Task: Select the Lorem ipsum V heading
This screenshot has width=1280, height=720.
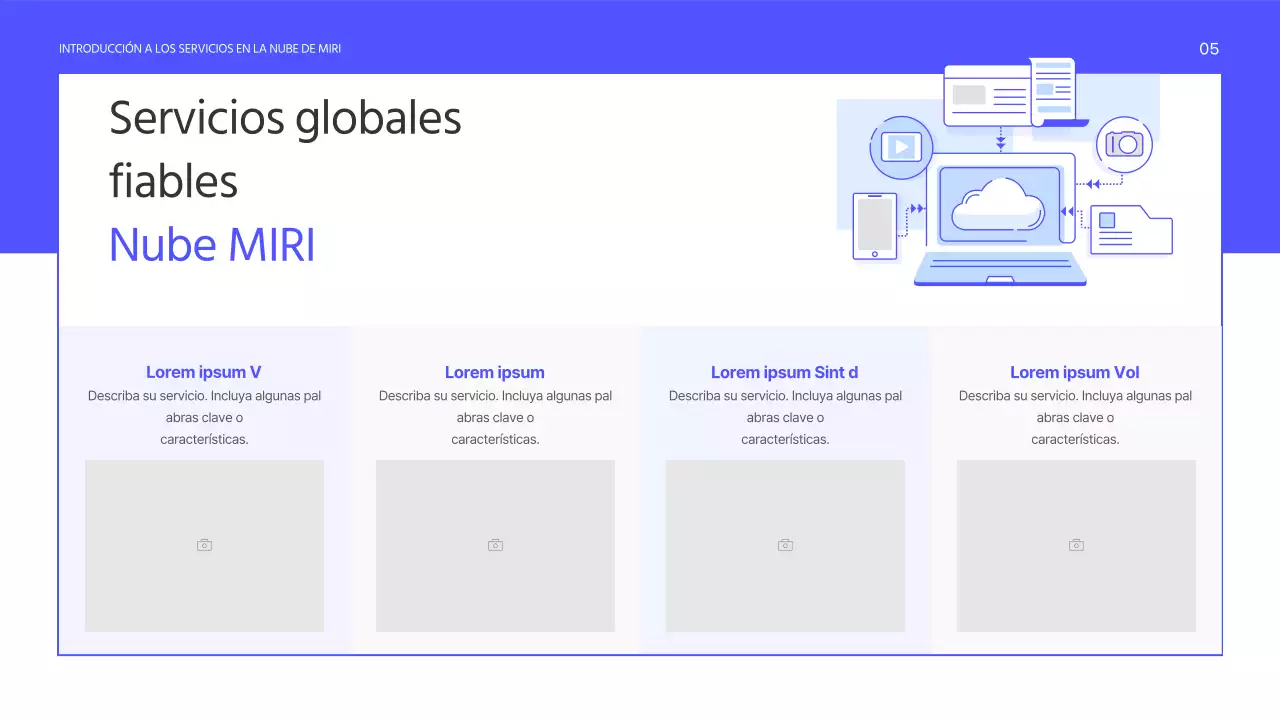Action: click(204, 372)
